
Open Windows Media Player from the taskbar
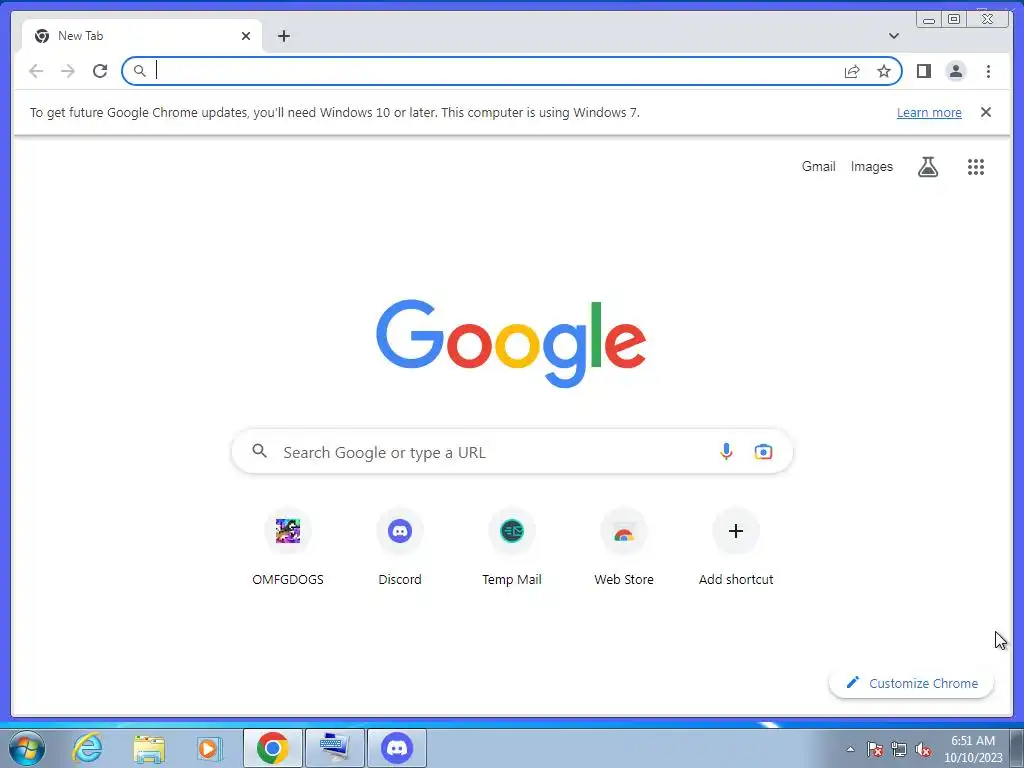[x=210, y=748]
